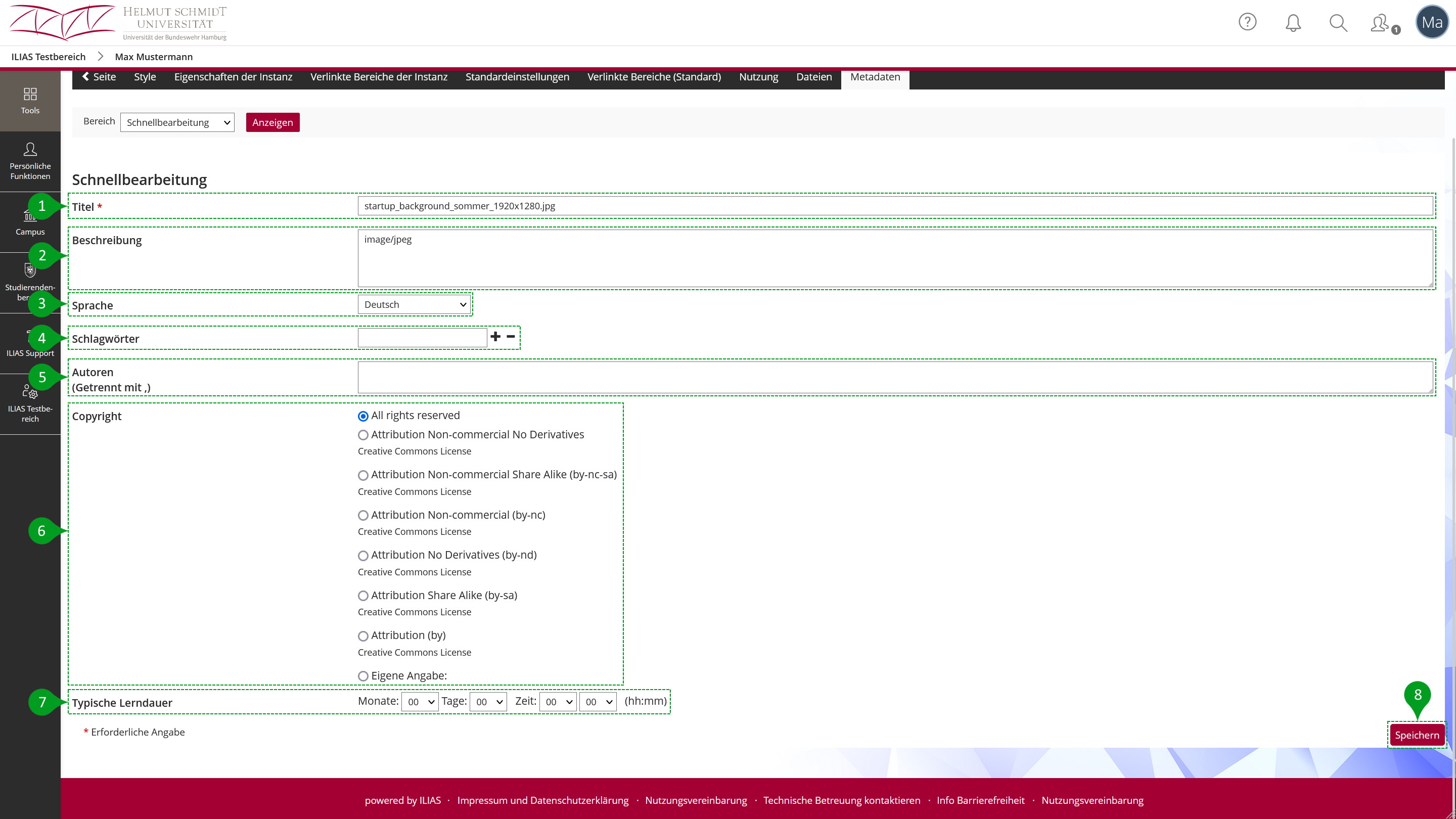The width and height of the screenshot is (1456, 819).
Task: Click the search magnifier icon
Action: point(1338,23)
